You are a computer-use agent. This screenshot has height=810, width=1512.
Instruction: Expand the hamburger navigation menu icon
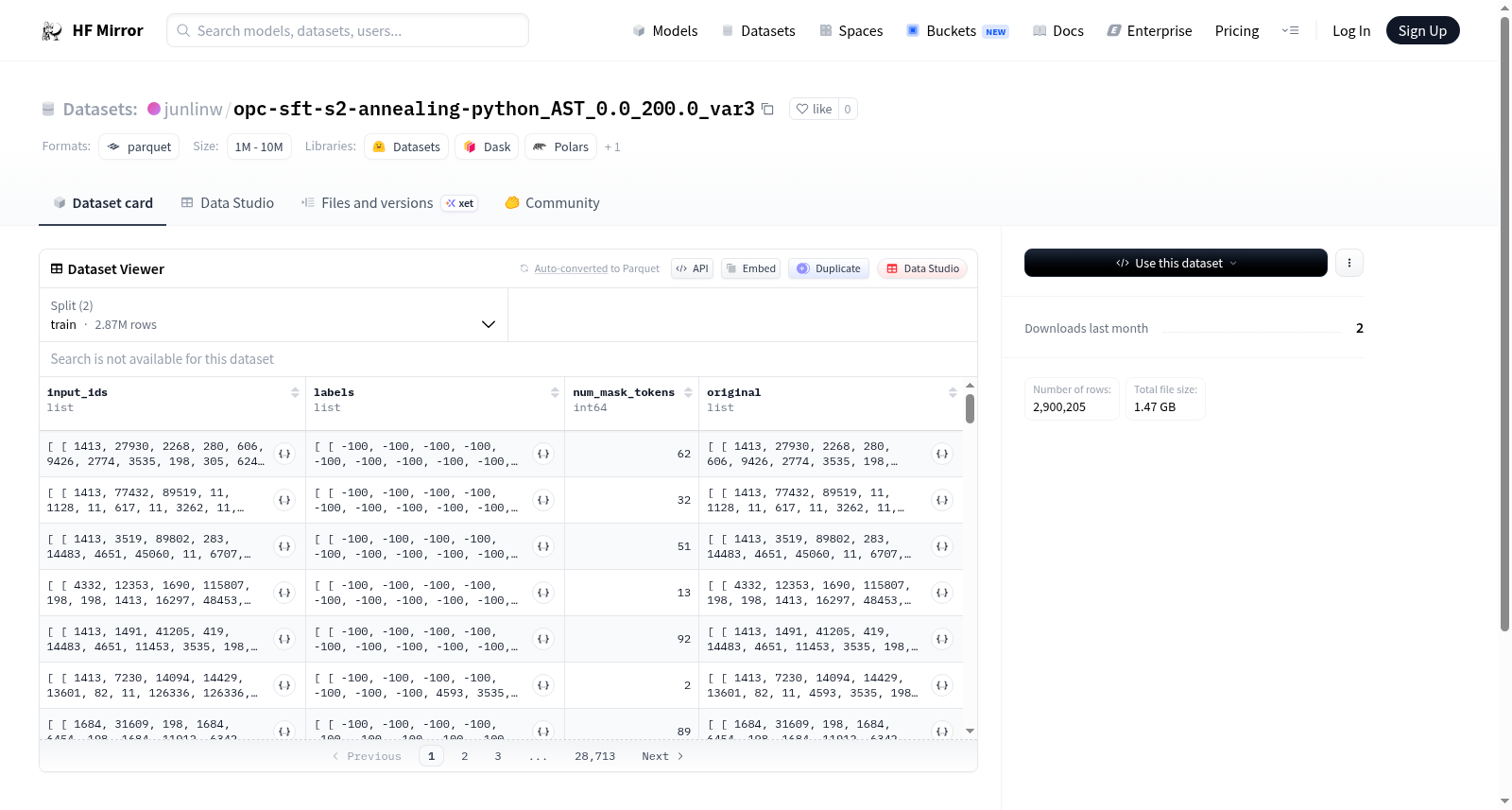pos(1290,31)
